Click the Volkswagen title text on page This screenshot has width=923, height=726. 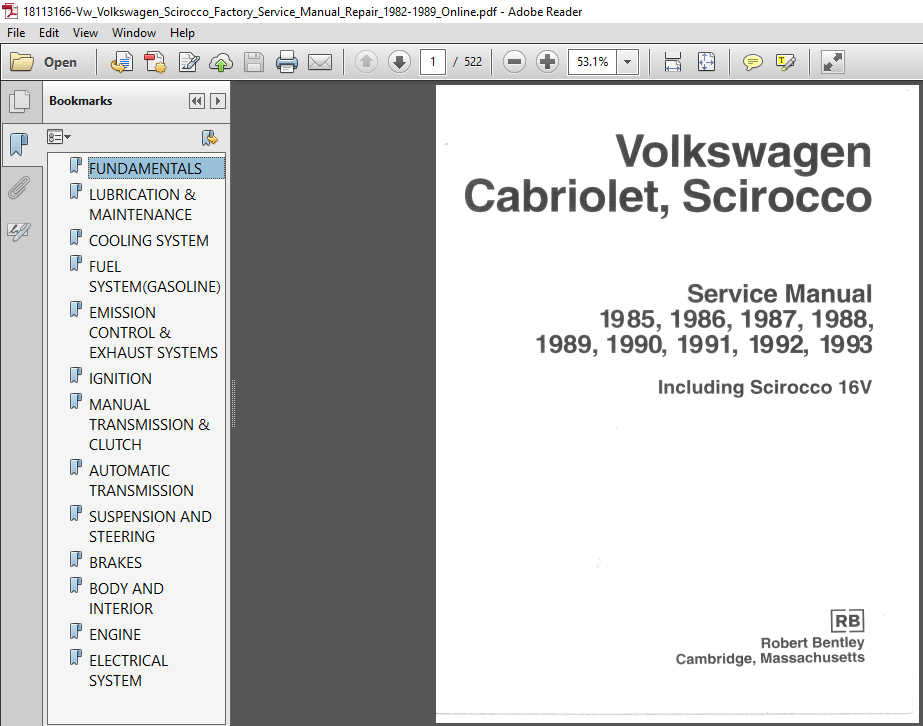coord(743,152)
